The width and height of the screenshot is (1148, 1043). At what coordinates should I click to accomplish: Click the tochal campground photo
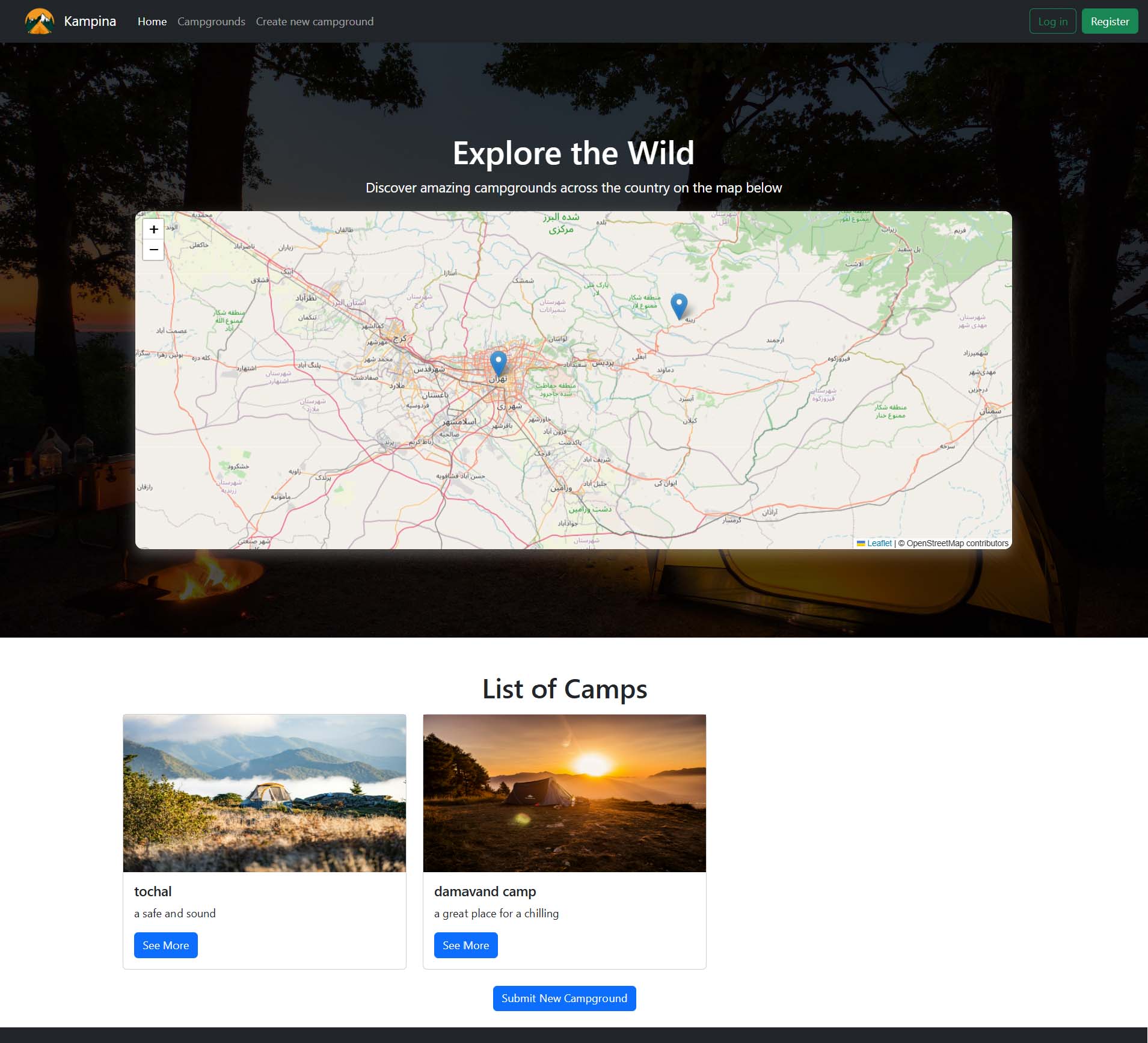coord(265,793)
